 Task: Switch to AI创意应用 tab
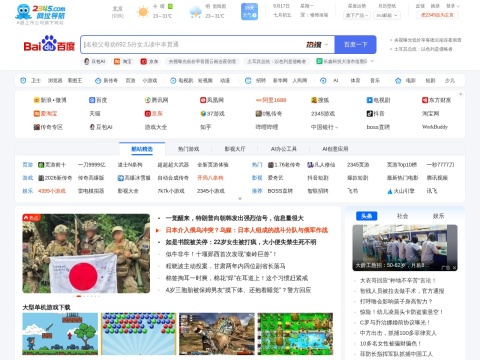click(335, 149)
